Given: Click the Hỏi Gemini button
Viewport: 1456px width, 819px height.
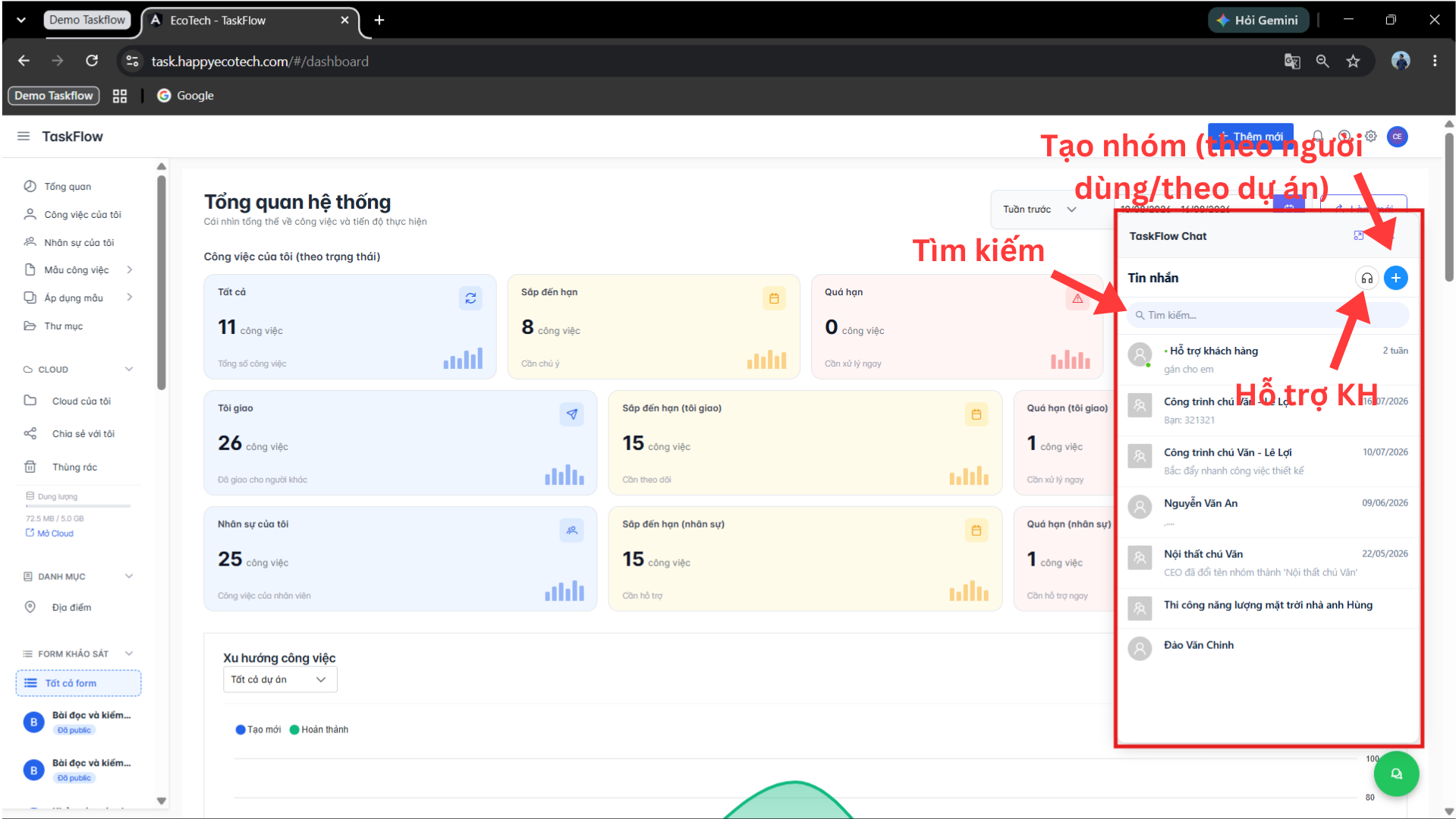Looking at the screenshot, I should [x=1259, y=20].
